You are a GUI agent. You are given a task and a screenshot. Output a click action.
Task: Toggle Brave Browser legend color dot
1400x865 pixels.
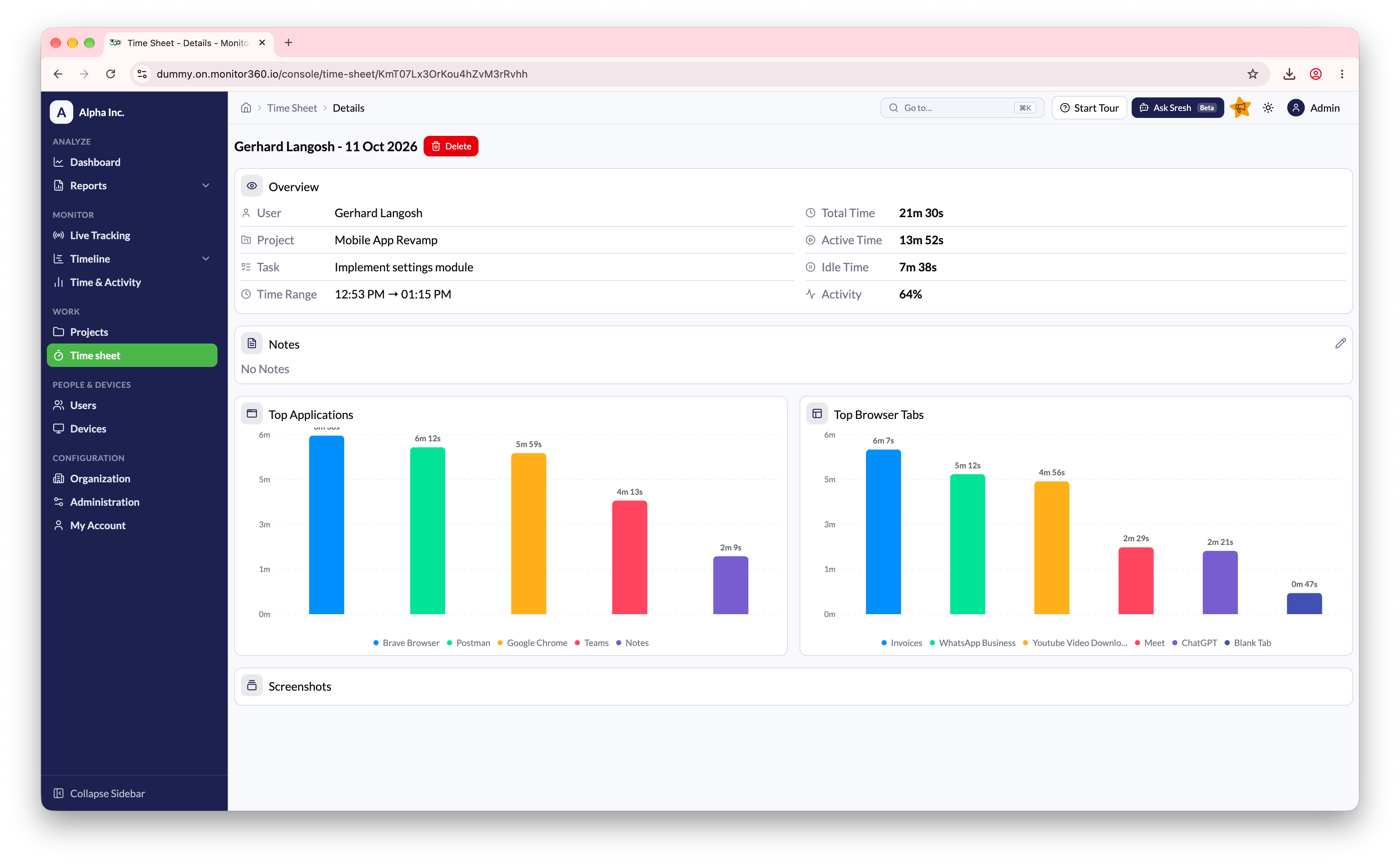pyautogui.click(x=376, y=642)
